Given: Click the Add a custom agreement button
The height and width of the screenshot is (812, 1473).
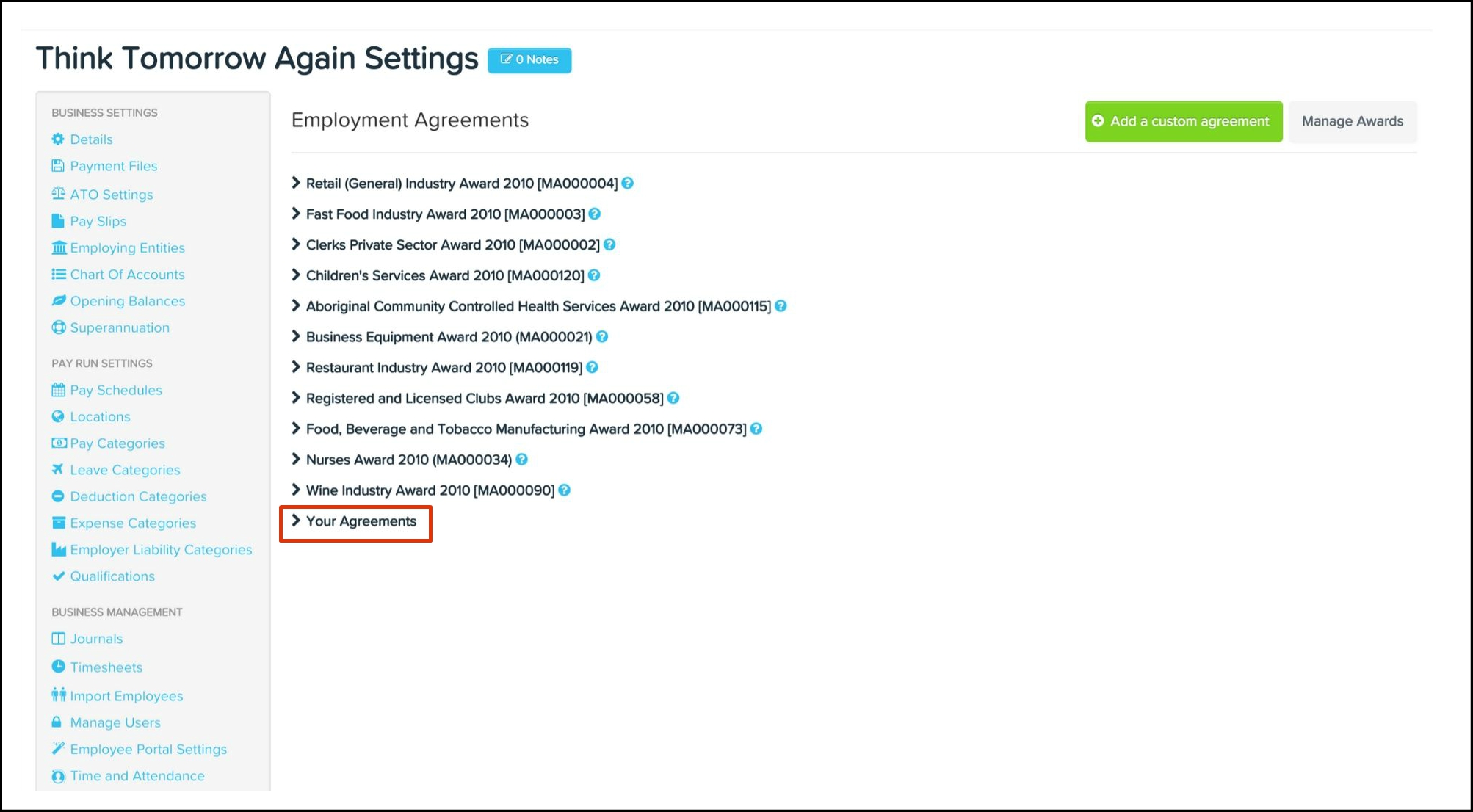Looking at the screenshot, I should [1183, 121].
